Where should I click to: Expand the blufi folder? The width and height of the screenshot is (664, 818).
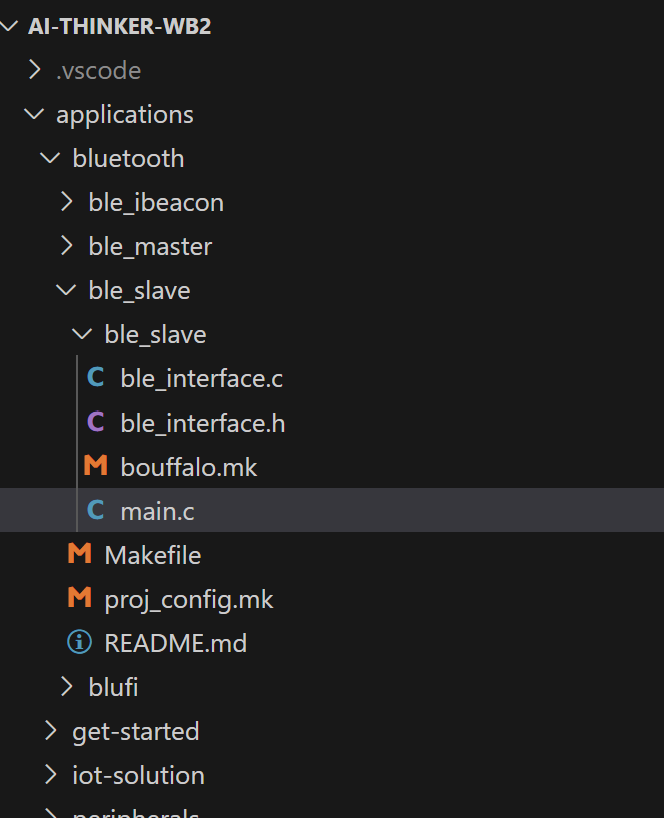(x=113, y=687)
